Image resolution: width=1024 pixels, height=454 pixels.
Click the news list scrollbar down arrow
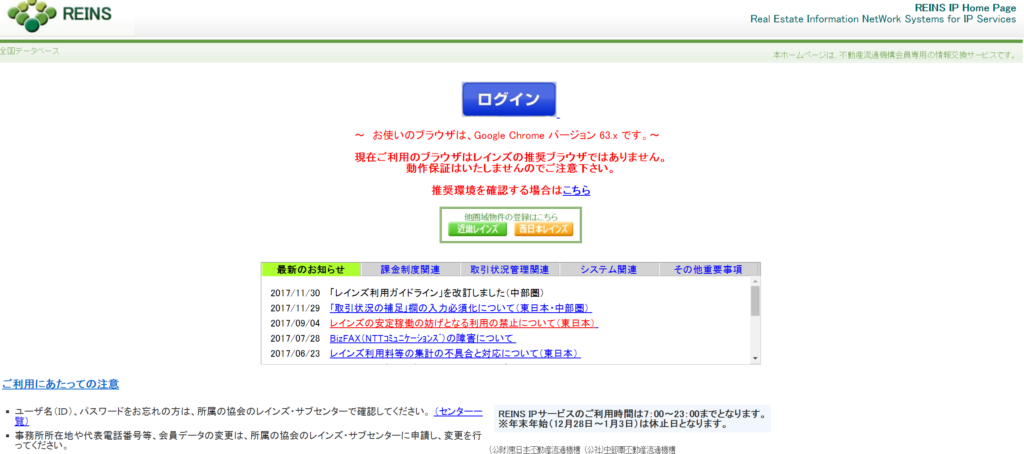point(756,359)
